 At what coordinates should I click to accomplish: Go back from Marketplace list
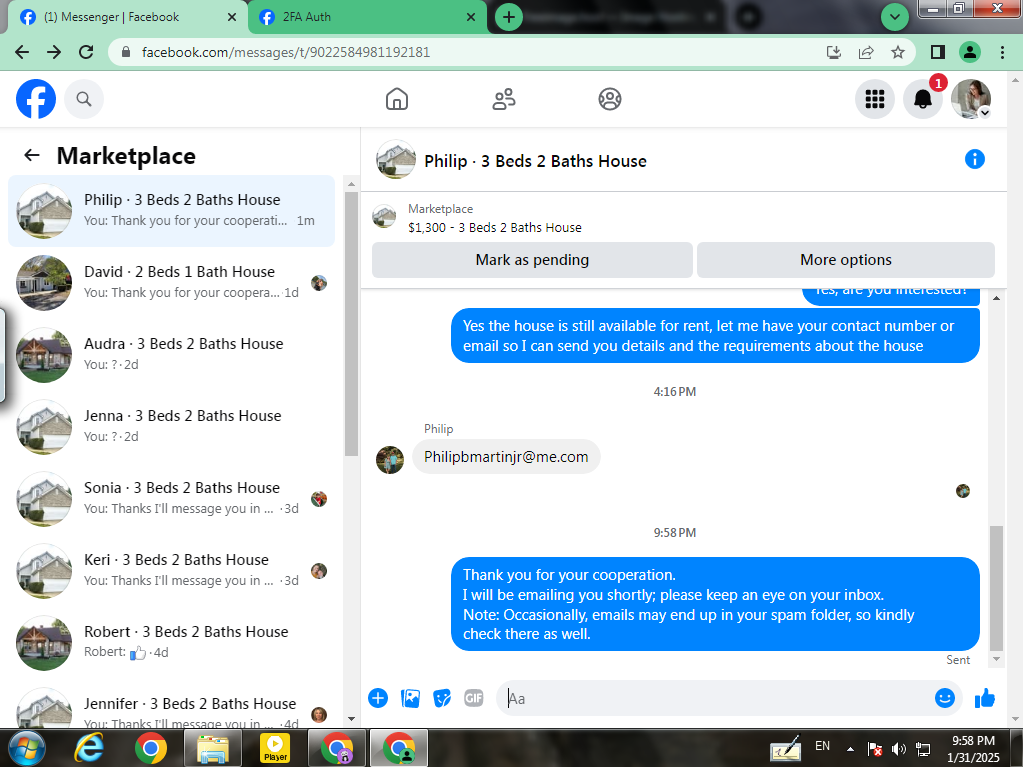click(x=31, y=155)
